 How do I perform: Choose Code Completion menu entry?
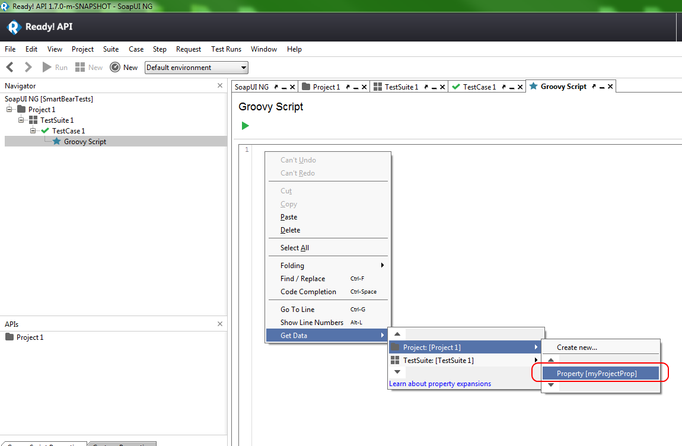click(x=328, y=292)
